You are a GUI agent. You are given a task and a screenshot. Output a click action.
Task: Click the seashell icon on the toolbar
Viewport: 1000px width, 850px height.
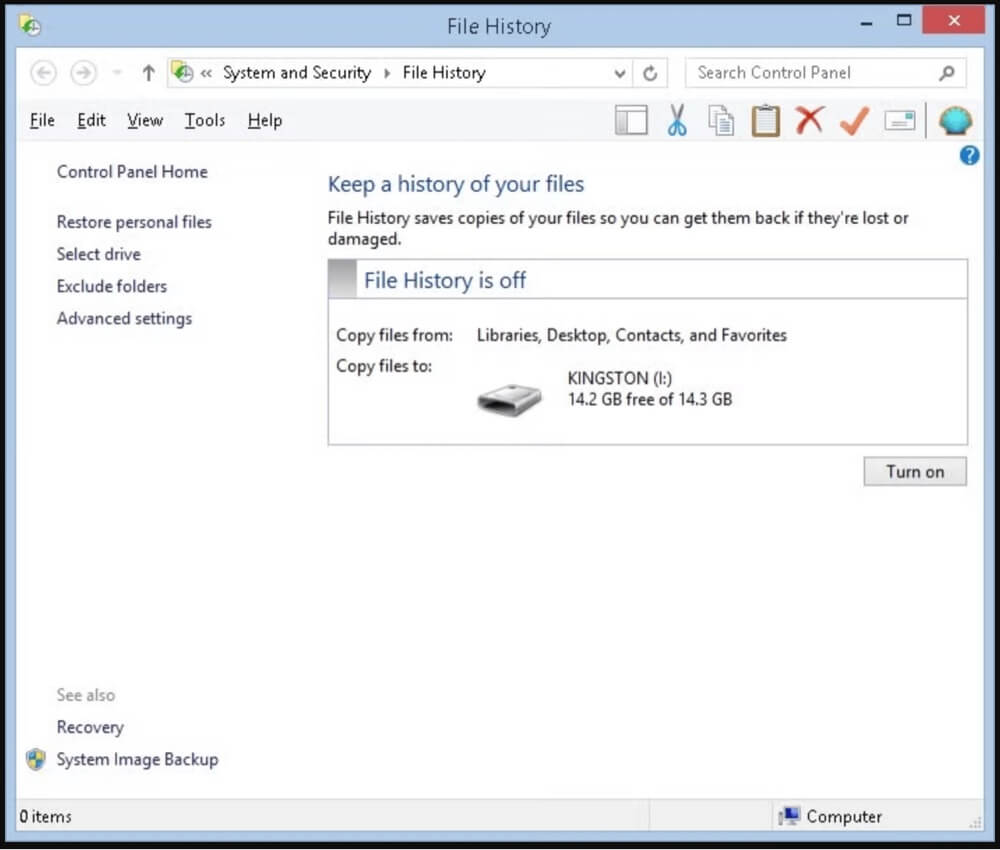[x=956, y=120]
